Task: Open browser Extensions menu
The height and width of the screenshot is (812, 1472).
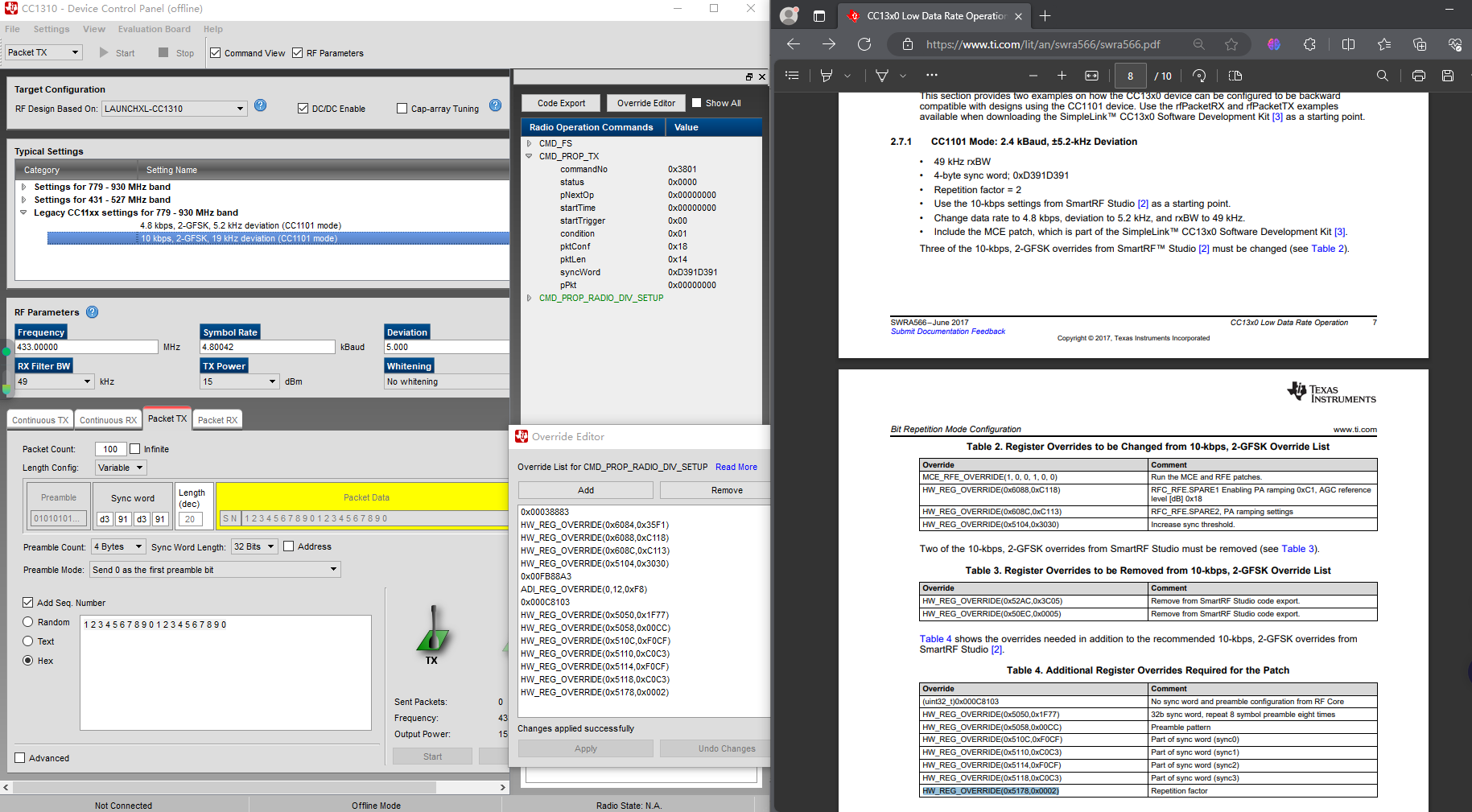Action: [x=1310, y=44]
